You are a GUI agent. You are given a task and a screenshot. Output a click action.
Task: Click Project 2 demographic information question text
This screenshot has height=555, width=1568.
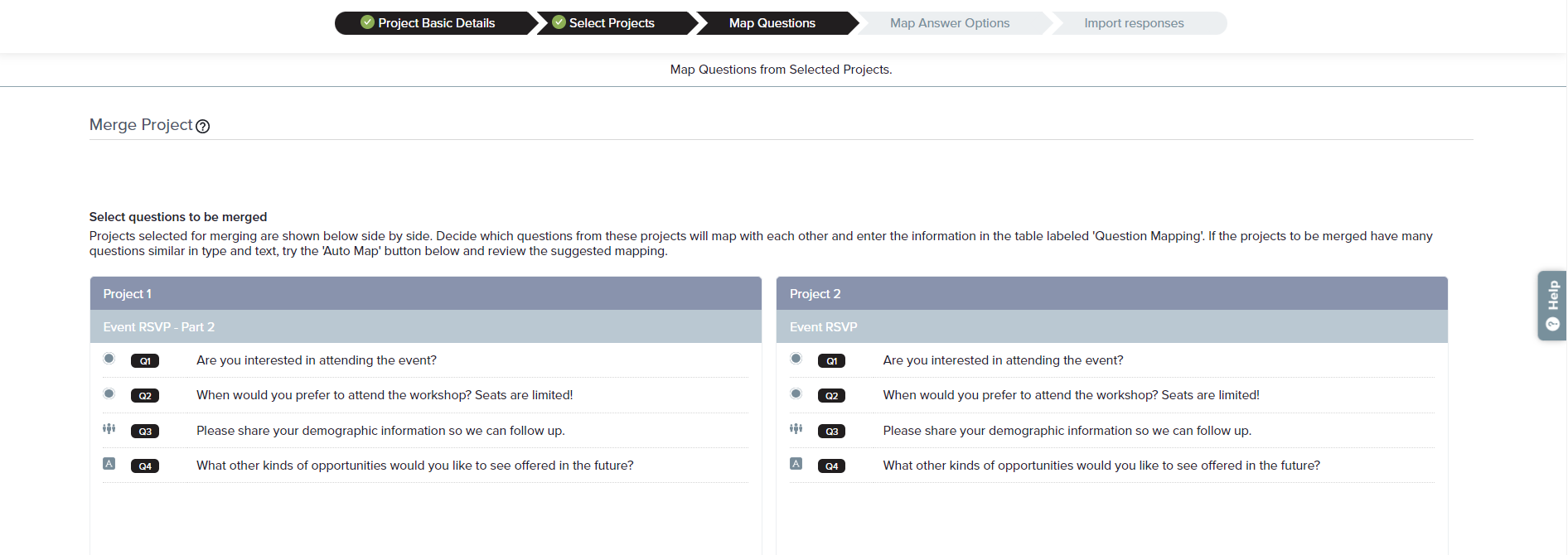[x=1067, y=431]
